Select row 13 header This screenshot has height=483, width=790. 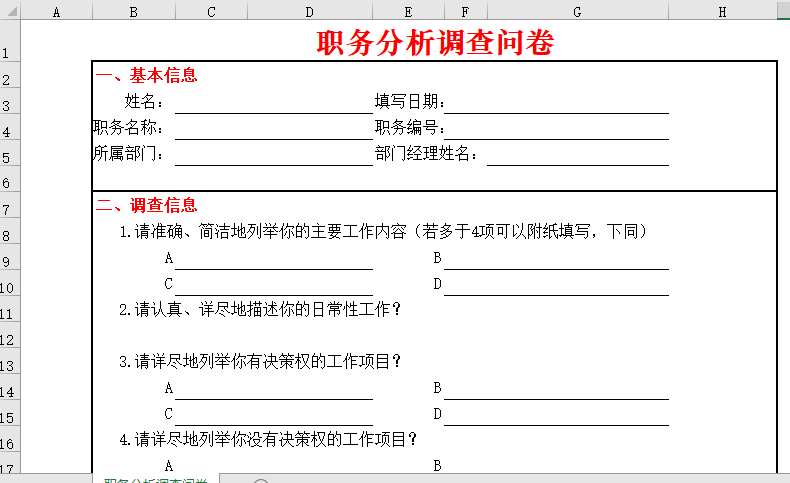10,361
